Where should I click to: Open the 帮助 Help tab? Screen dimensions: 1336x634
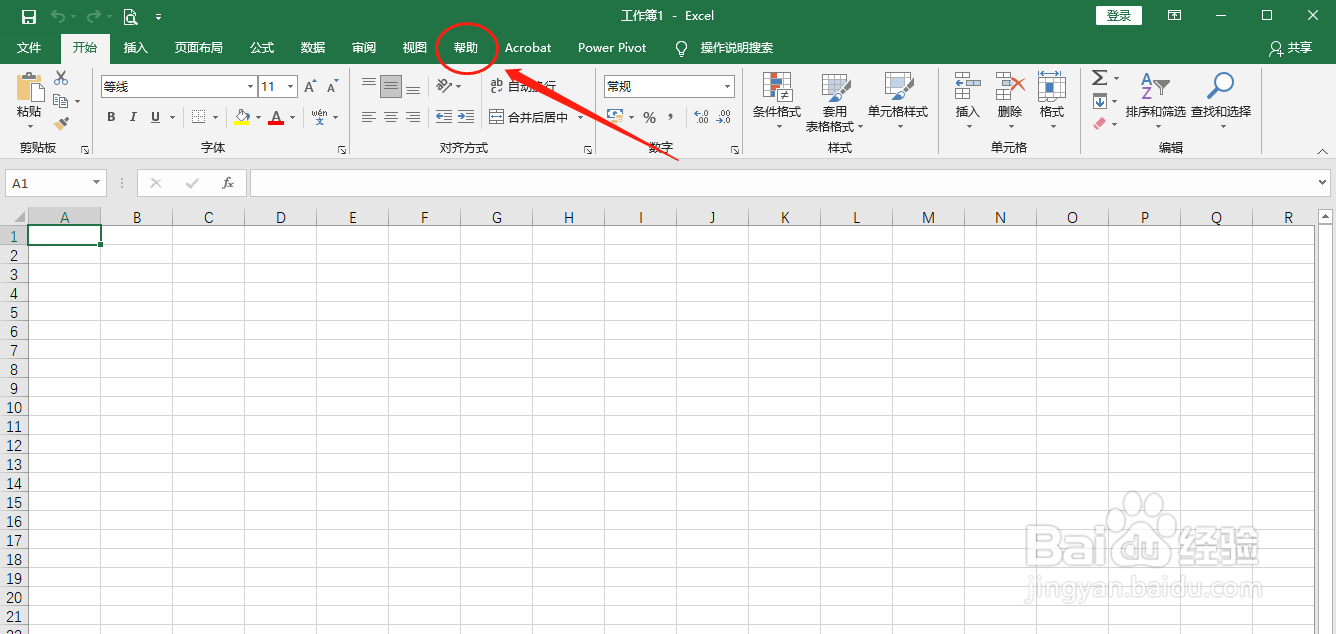point(466,48)
